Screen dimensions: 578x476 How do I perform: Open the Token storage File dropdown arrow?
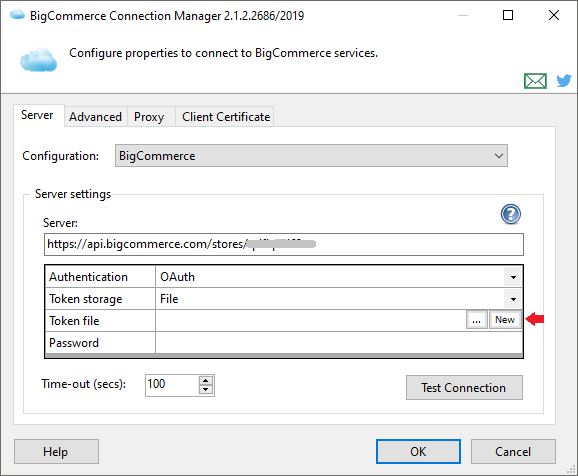tap(513, 299)
